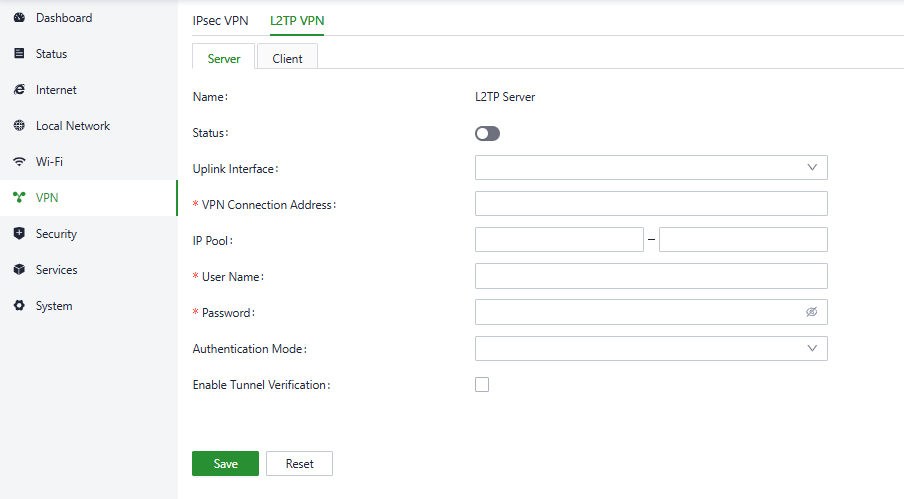Click the System gear icon
The height and width of the screenshot is (499, 904).
click(x=19, y=306)
